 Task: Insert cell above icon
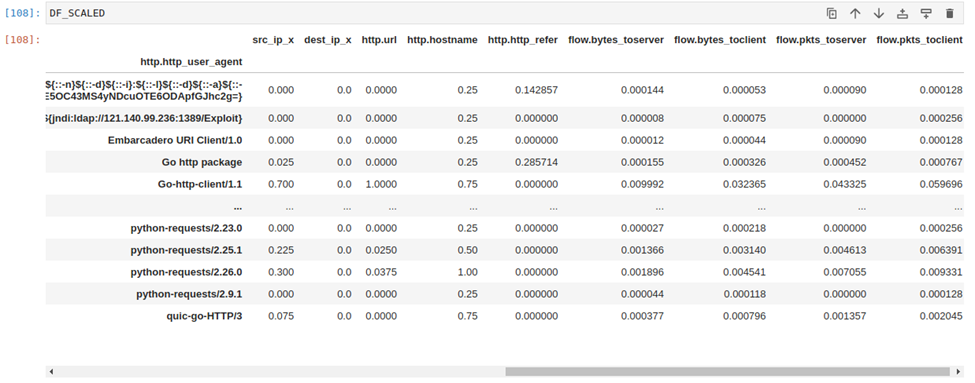[902, 13]
